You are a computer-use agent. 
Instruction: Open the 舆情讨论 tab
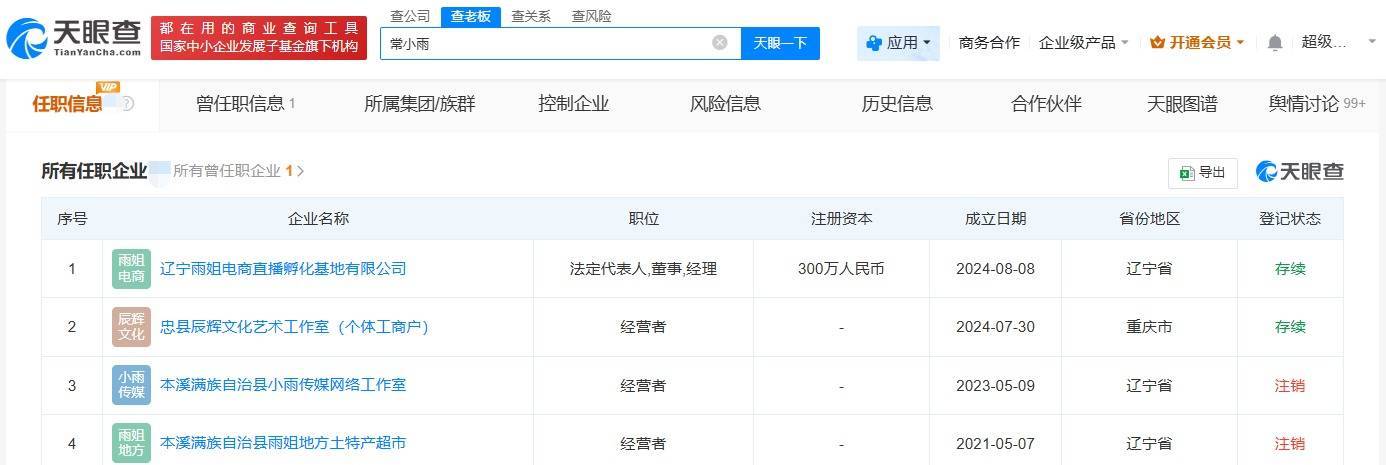pos(1317,104)
